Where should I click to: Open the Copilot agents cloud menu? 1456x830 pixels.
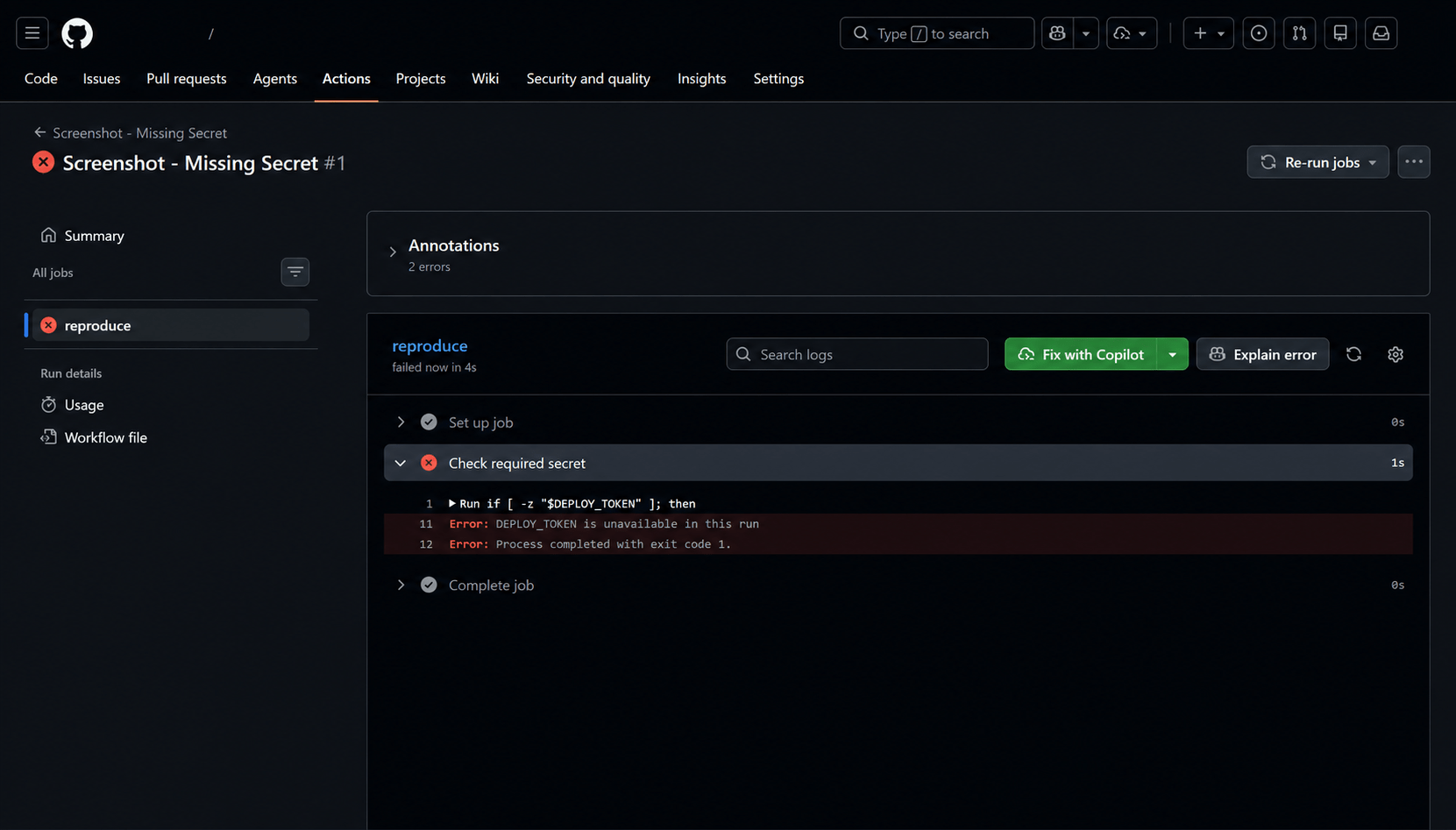(1132, 33)
